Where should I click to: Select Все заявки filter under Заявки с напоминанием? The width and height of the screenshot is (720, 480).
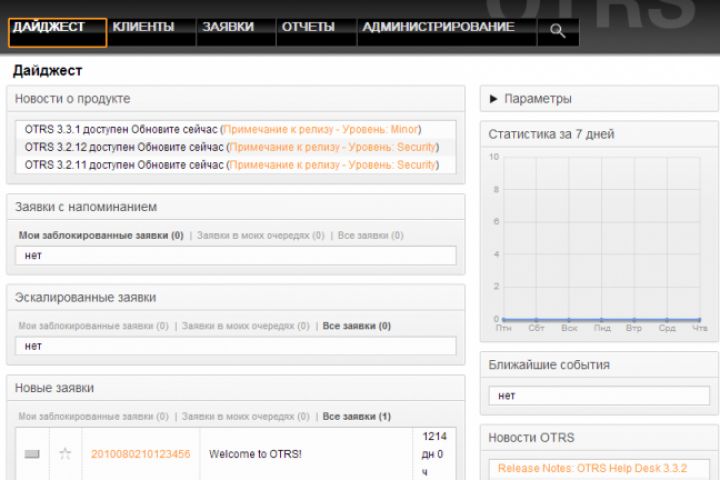371,235
